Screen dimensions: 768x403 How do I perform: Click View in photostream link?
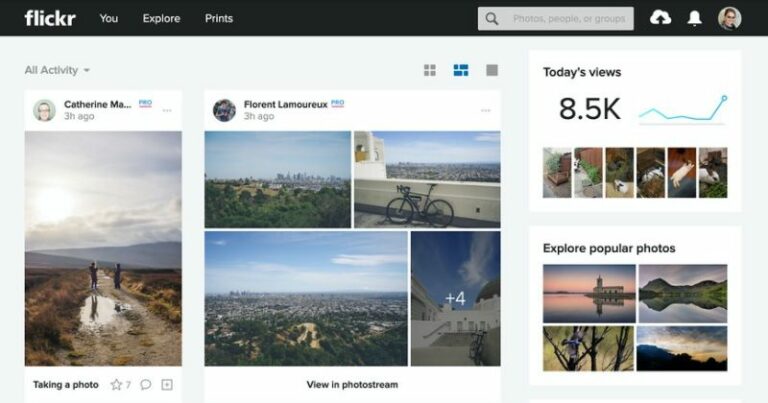point(352,384)
